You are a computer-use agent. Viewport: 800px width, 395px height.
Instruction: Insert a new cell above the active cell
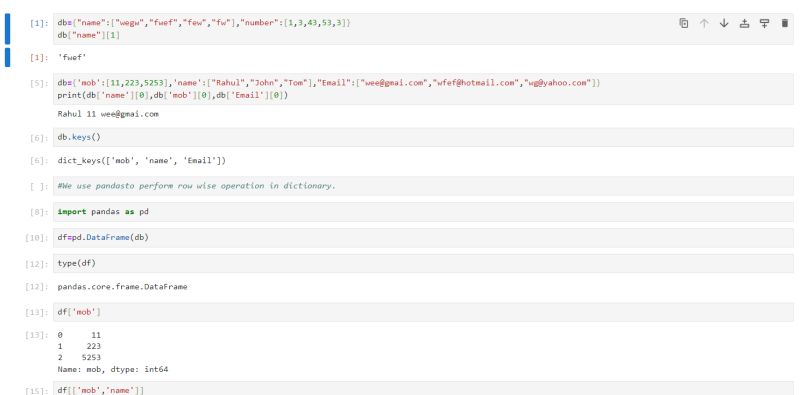tap(744, 23)
